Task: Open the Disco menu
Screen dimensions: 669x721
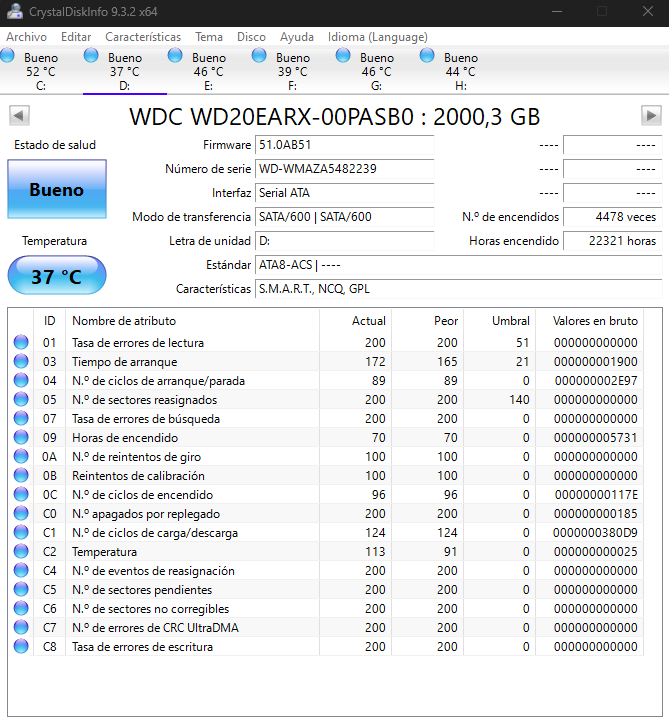Action: coord(251,37)
